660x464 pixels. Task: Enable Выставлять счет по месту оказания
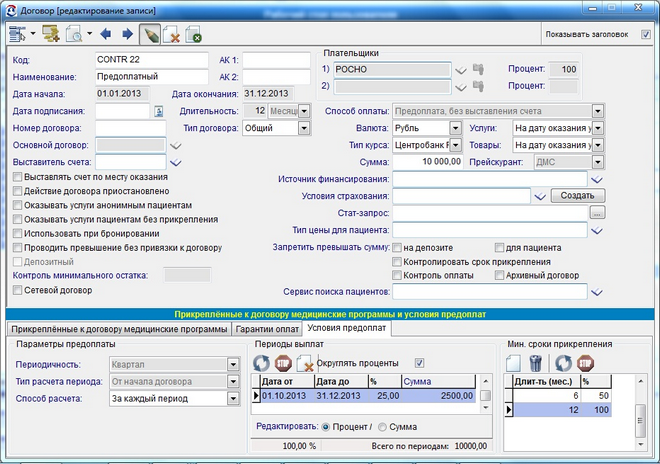pos(17,177)
